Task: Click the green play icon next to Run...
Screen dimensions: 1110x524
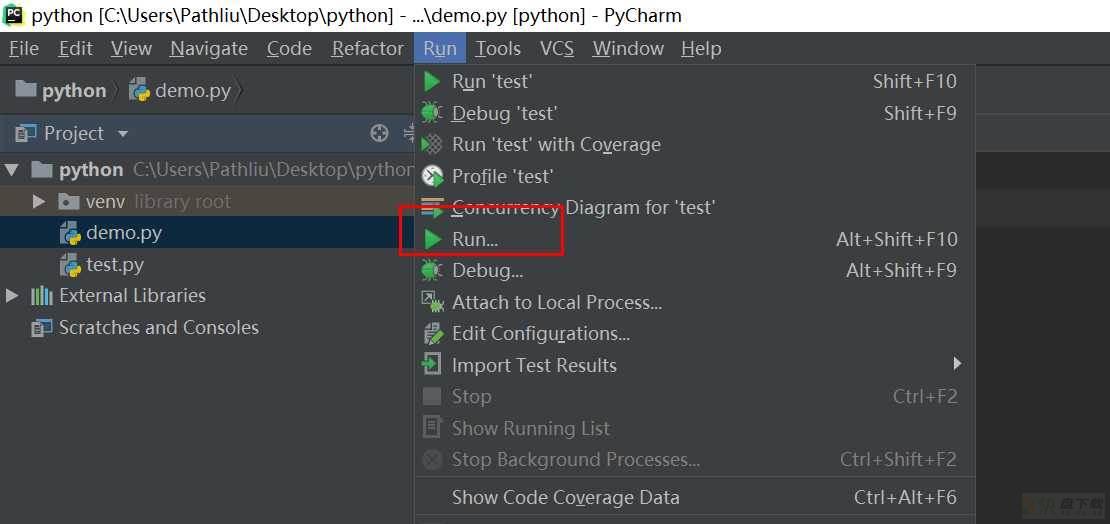Action: 432,239
